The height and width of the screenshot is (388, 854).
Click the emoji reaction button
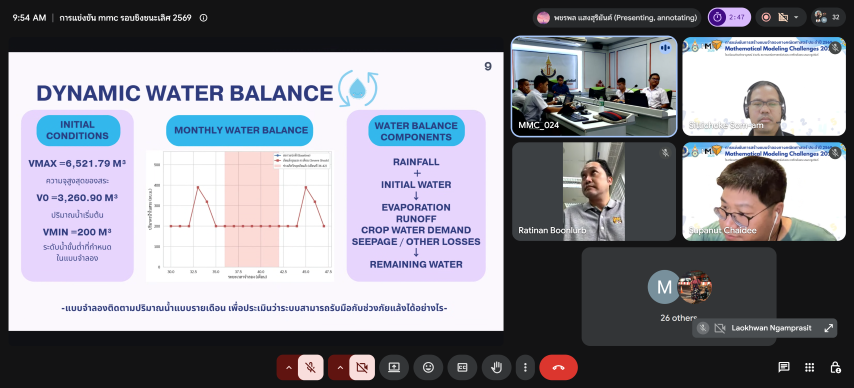tap(428, 367)
